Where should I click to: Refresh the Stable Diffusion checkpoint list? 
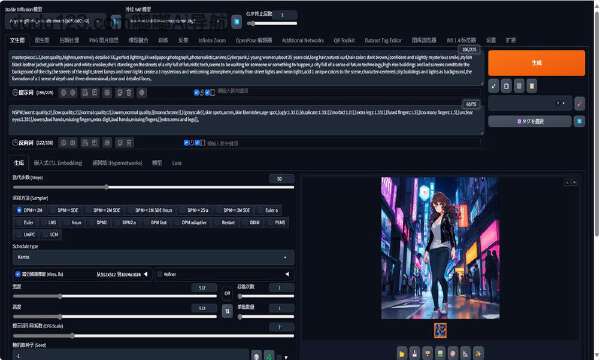[x=116, y=22]
